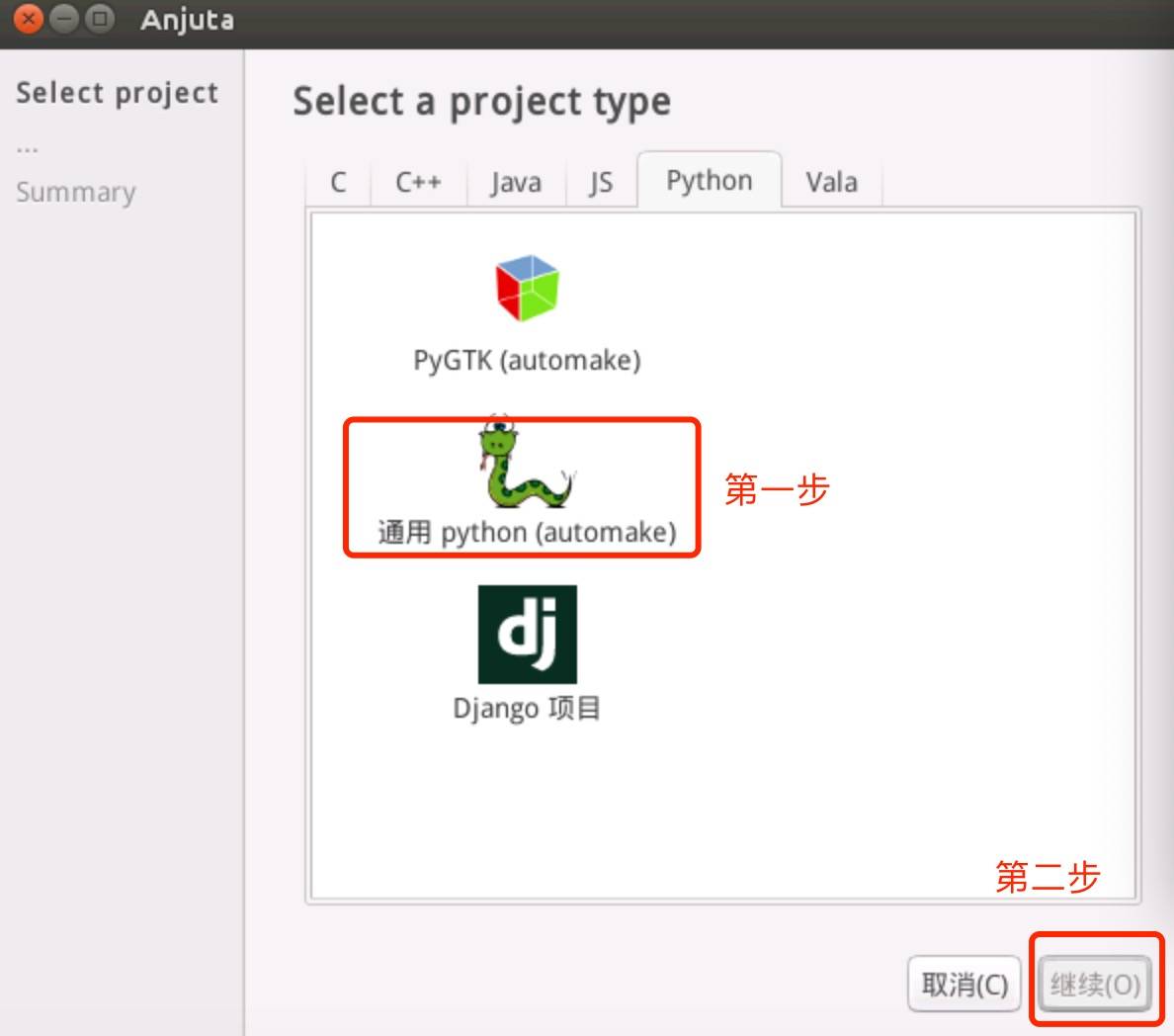
Task: Click the 继续(O) continue button
Action: (1095, 984)
